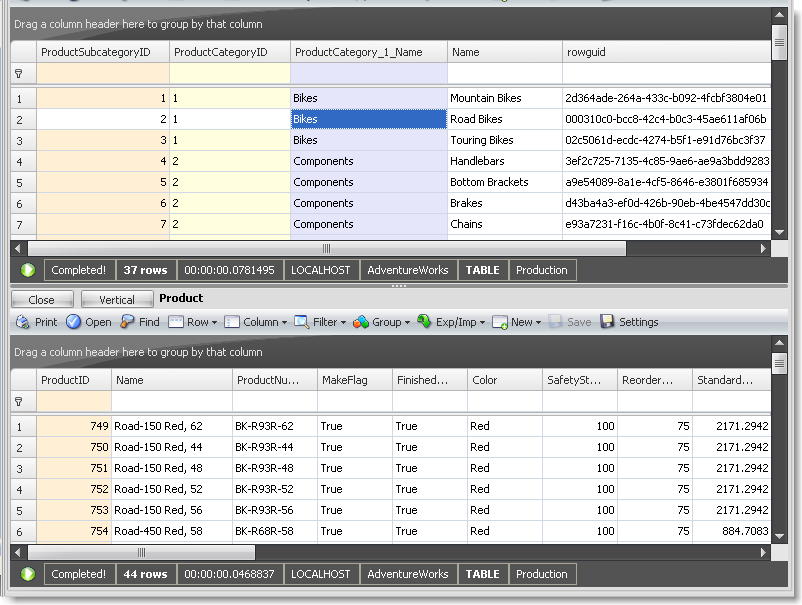Viewport: 802px width, 605px height.
Task: Click the filter box under rowguid
Action: [x=667, y=74]
